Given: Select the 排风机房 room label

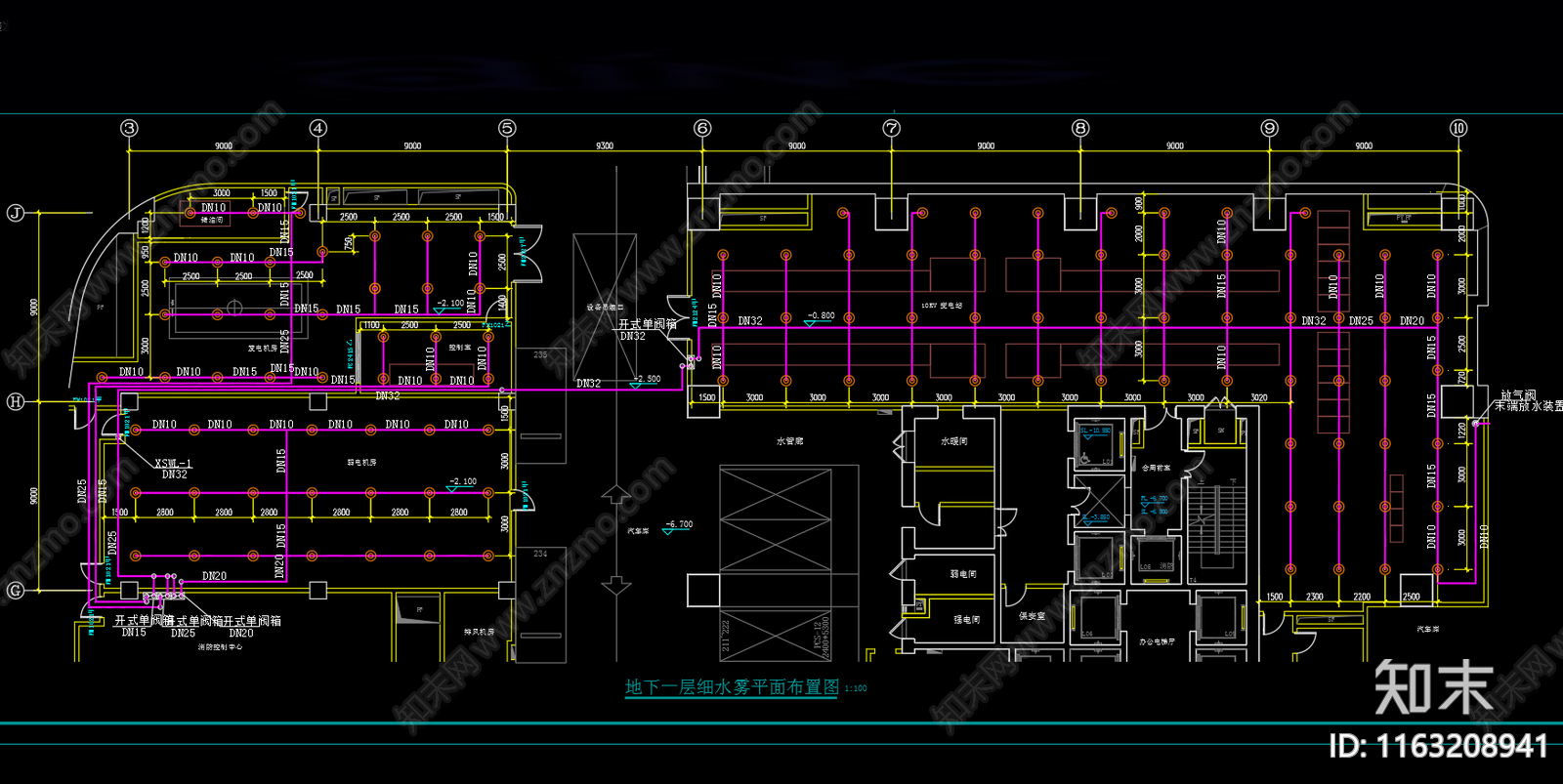Looking at the screenshot, I should (479, 632).
